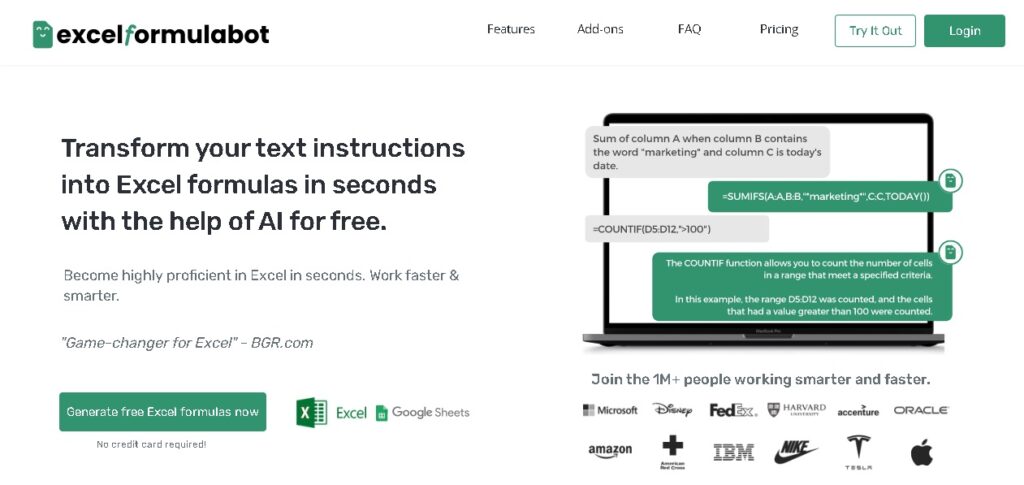Click the Tesla logo
This screenshot has width=1024, height=485.
coord(858,452)
